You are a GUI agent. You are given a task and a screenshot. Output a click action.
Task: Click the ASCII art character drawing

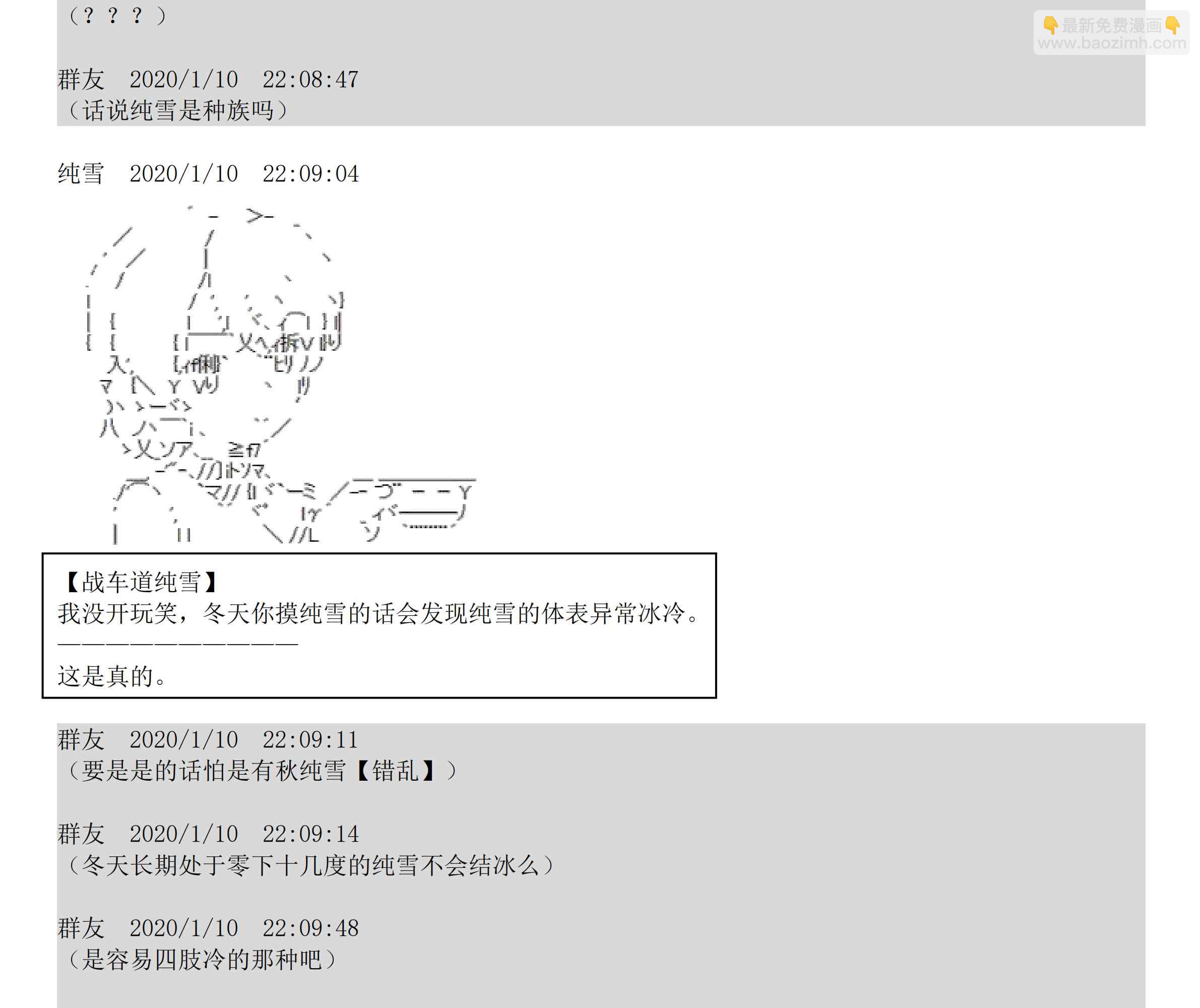[x=280, y=374]
